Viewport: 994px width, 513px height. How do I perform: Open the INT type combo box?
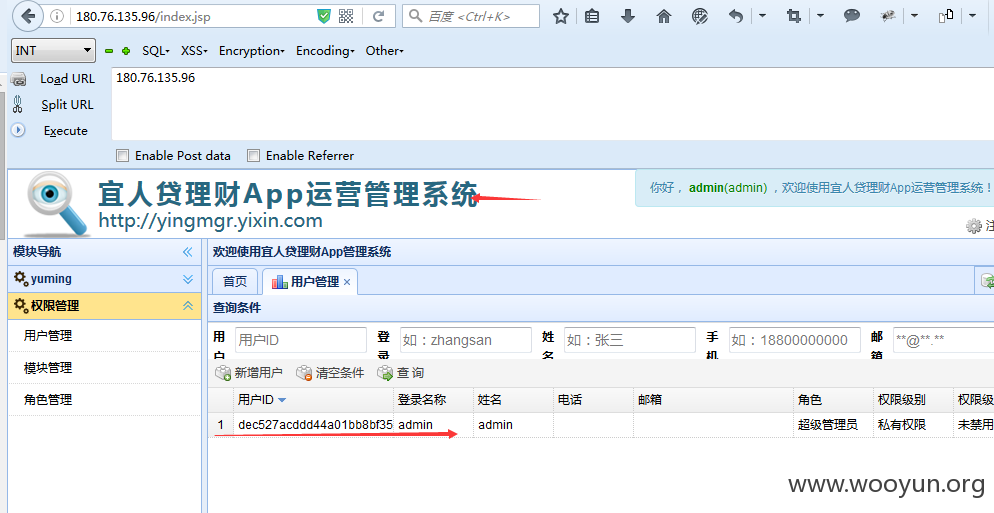[53, 51]
